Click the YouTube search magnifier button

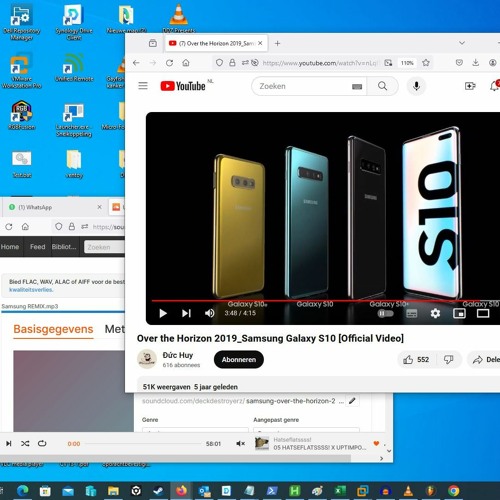383,86
